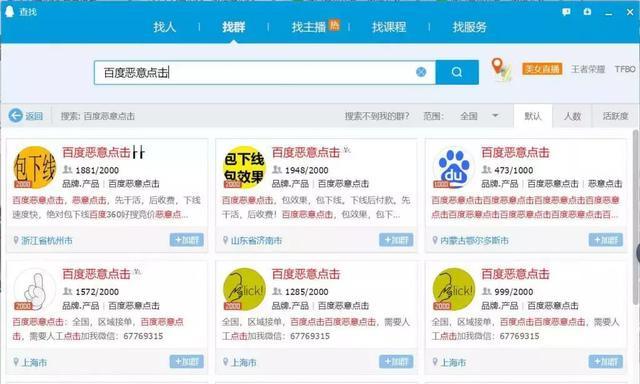640x384 pixels.
Task: Join the 1285/2000 group with +加群
Action: [396, 361]
